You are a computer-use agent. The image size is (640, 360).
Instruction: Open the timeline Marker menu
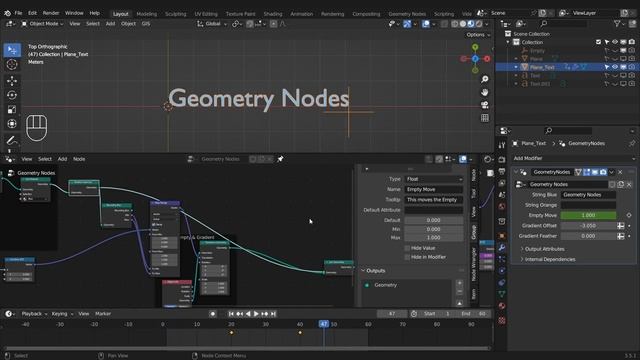click(103, 314)
